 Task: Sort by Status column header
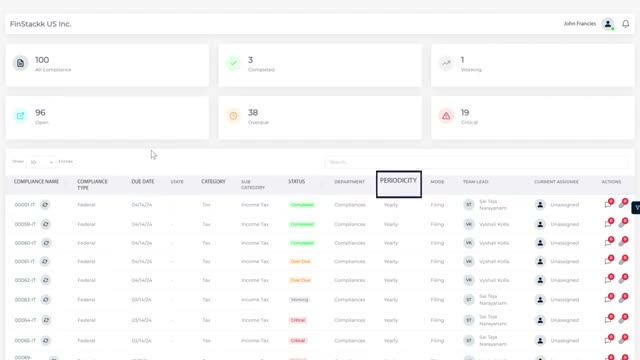(297, 182)
